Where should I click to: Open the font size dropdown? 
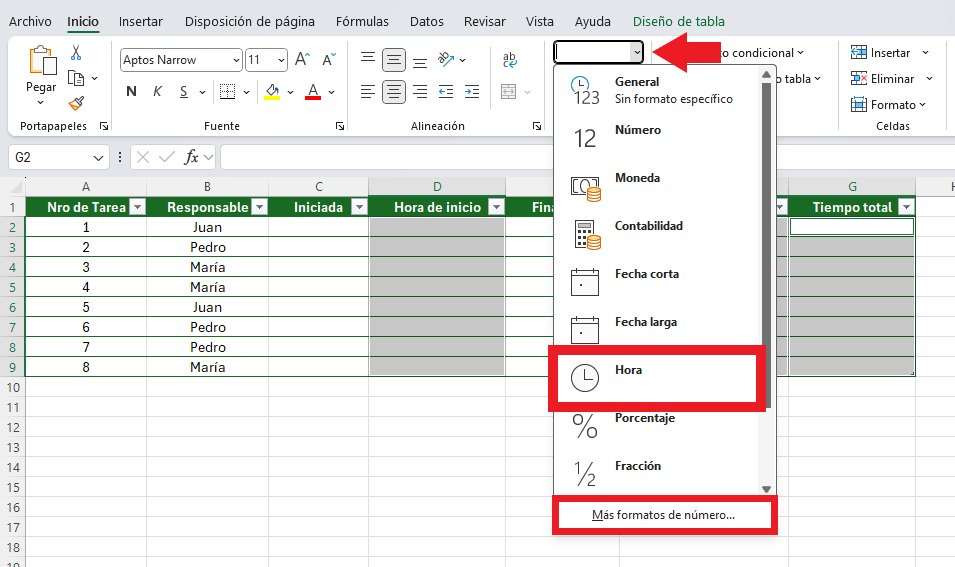pyautogui.click(x=281, y=60)
